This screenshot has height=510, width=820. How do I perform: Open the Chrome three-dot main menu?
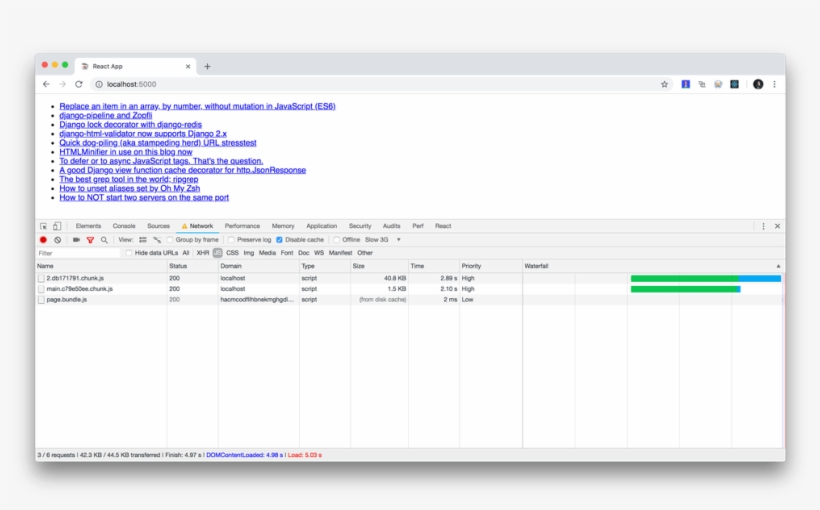click(774, 84)
